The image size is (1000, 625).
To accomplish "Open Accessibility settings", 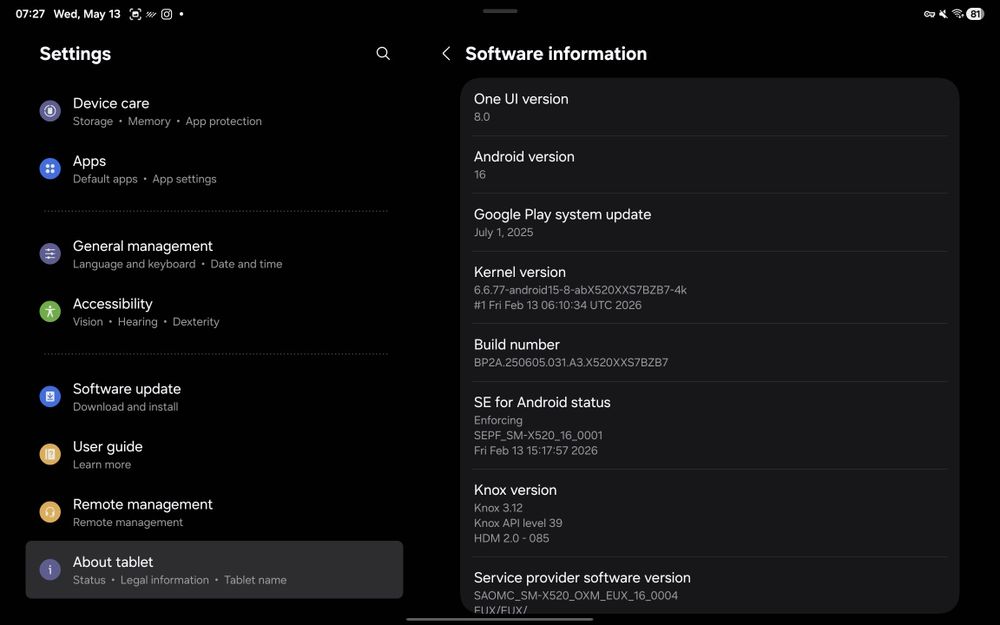I will click(214, 312).
